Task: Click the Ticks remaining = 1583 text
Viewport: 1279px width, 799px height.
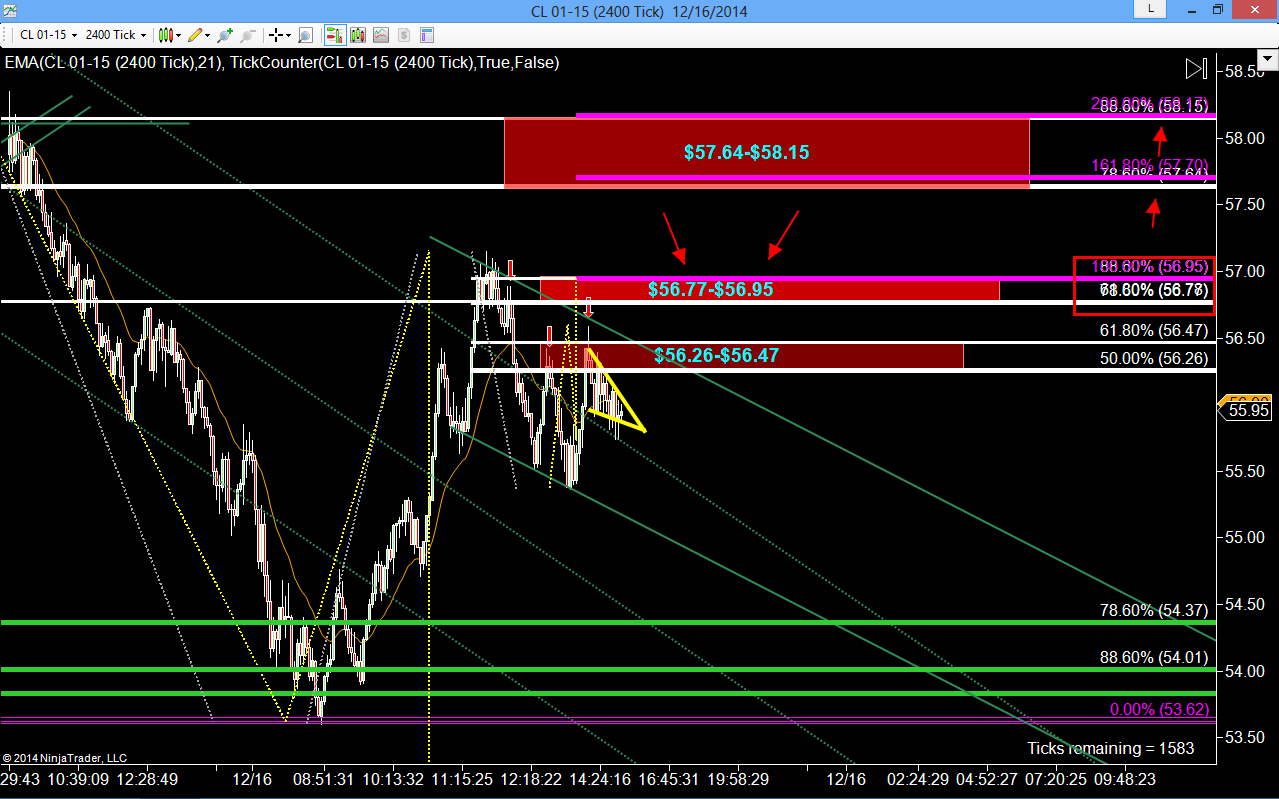Action: pyautogui.click(x=1111, y=748)
